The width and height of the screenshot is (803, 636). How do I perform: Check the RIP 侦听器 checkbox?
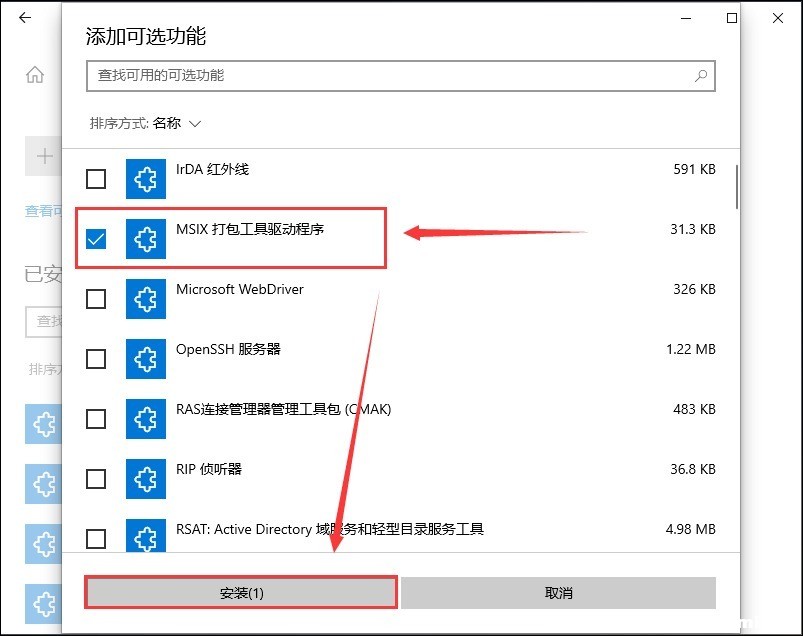coord(96,479)
